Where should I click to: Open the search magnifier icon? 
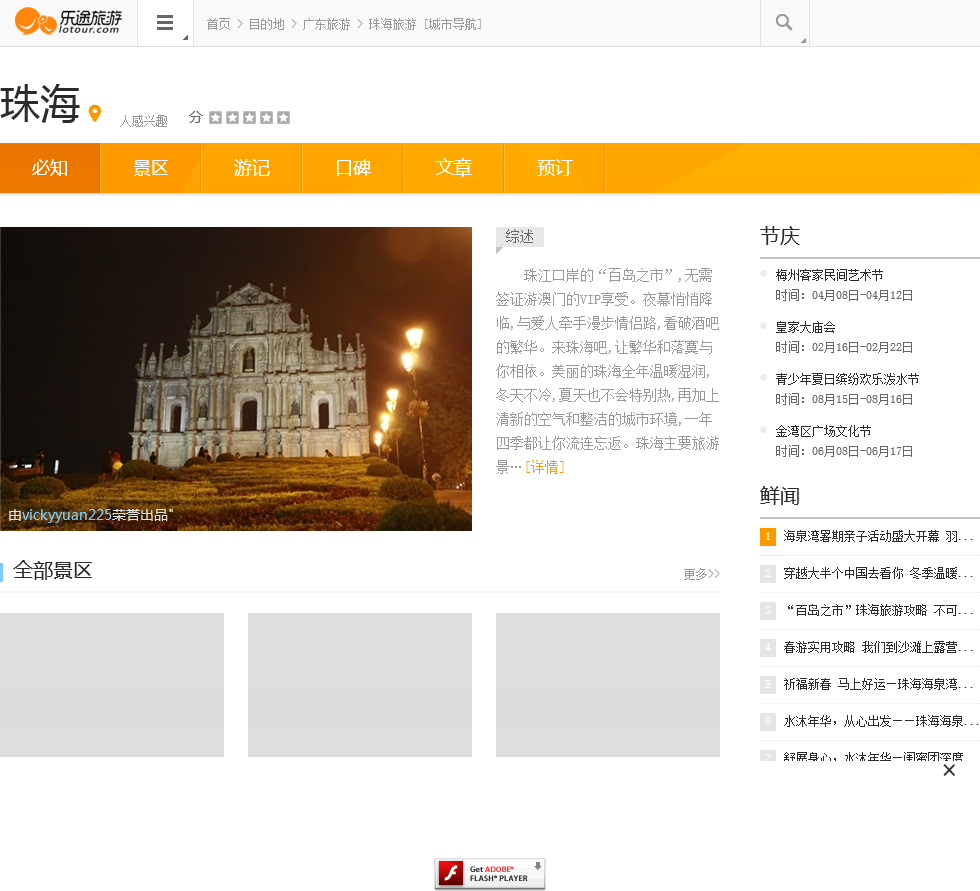pos(784,22)
